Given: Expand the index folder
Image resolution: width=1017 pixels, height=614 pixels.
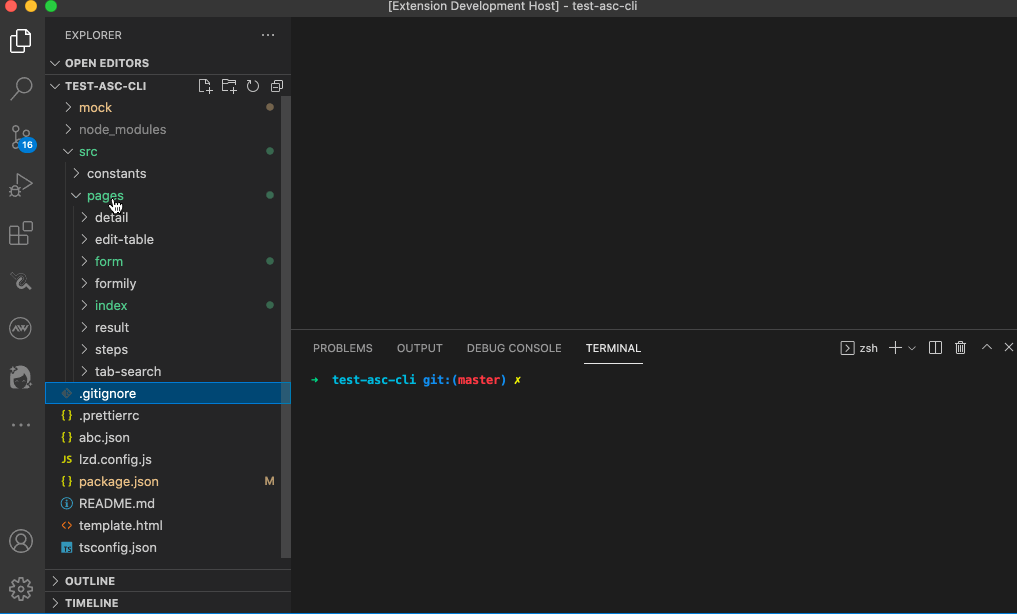Looking at the screenshot, I should tap(163, 306).
